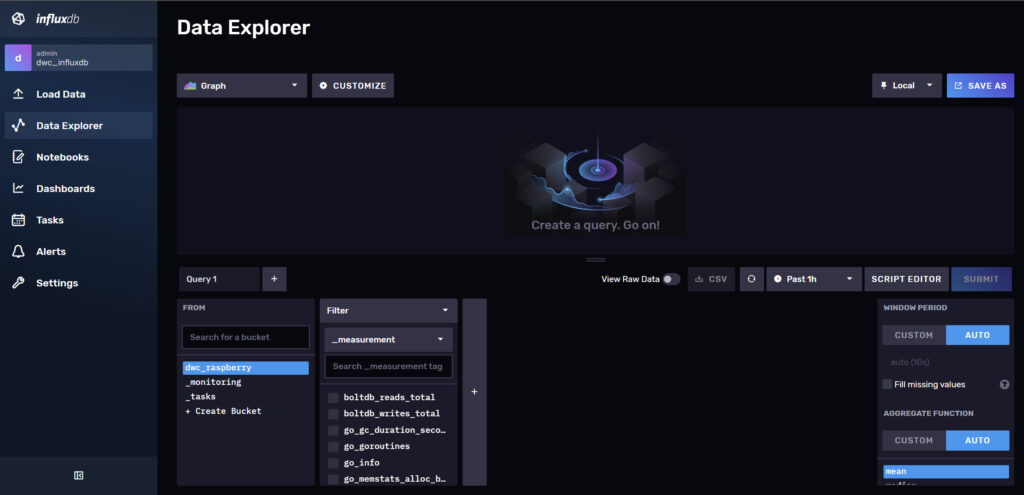This screenshot has height=495, width=1024.
Task: Click the Settings wrench icon
Action: click(18, 283)
